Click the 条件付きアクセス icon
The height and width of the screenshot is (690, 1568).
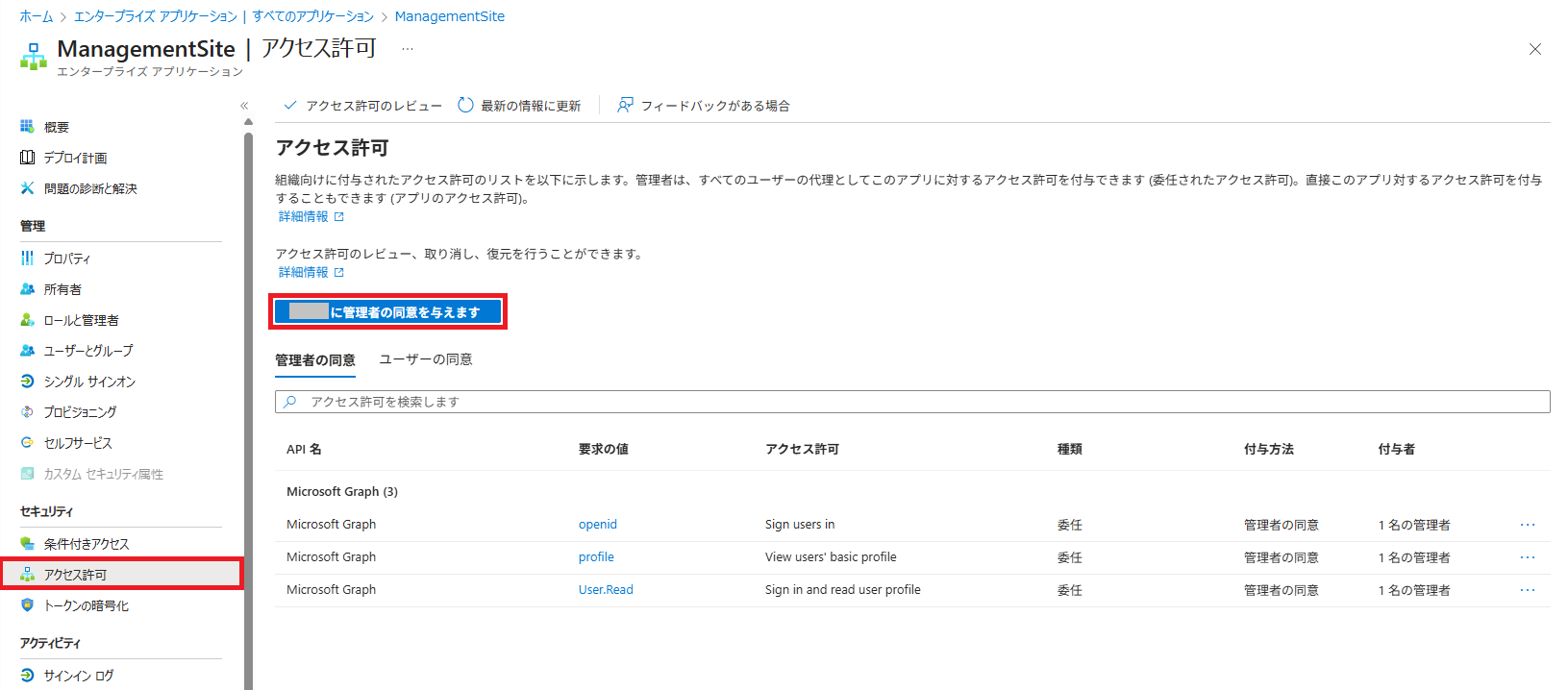[27, 544]
